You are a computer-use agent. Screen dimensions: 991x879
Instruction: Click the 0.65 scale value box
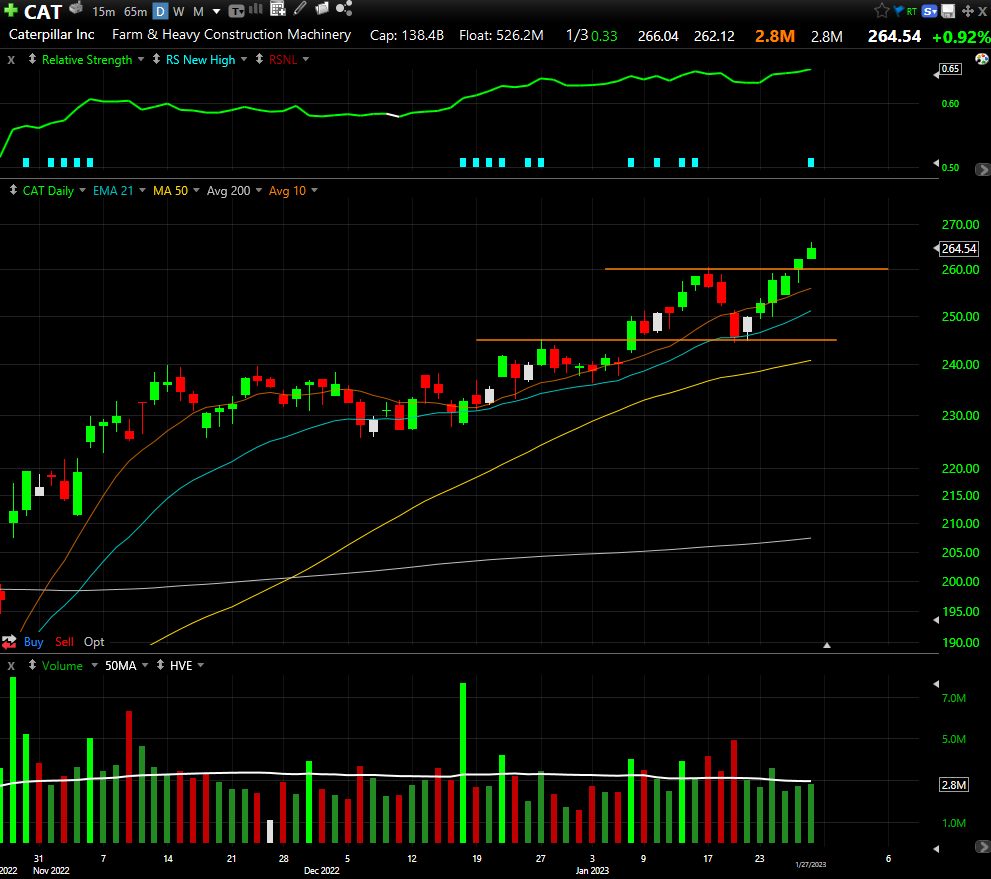pos(951,69)
